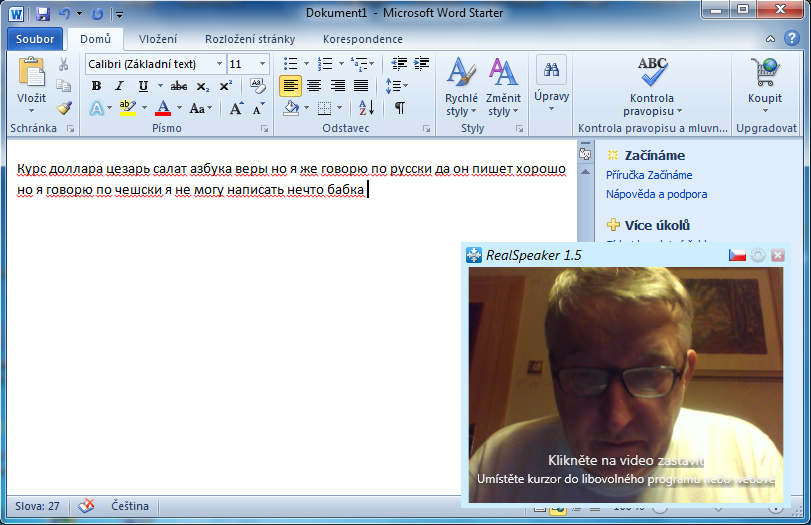Clear formatting with the eraser icon
This screenshot has width=811, height=525.
257,86
